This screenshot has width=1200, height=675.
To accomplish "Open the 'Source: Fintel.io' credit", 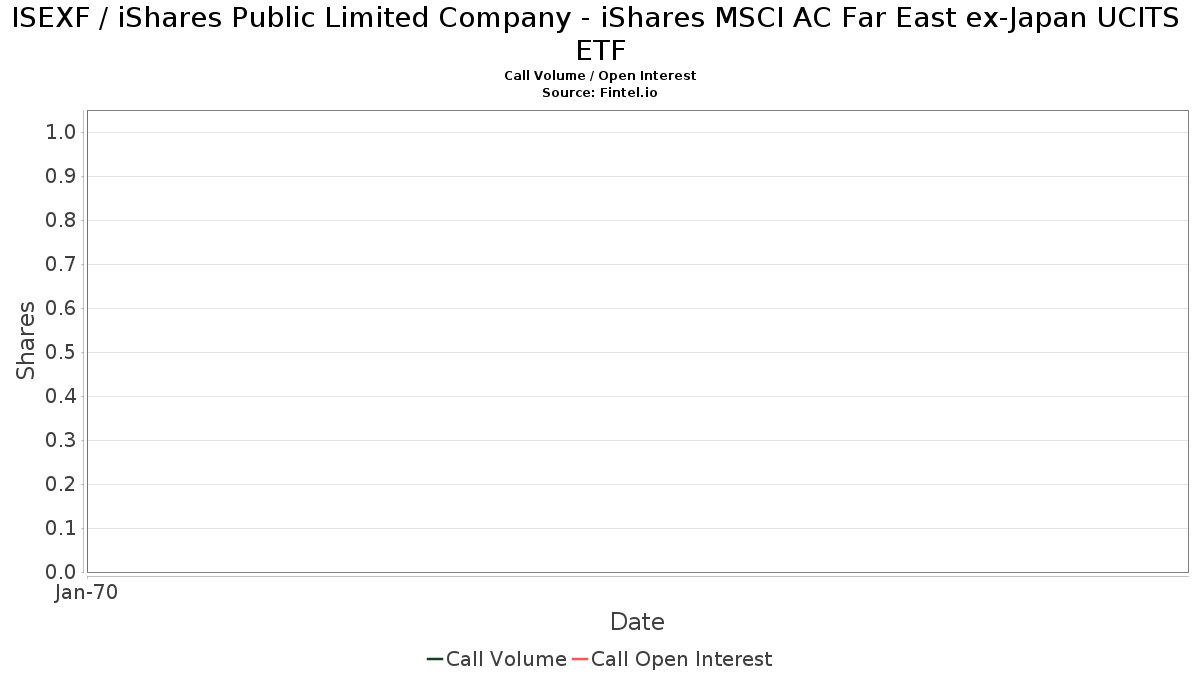I will 600,92.
